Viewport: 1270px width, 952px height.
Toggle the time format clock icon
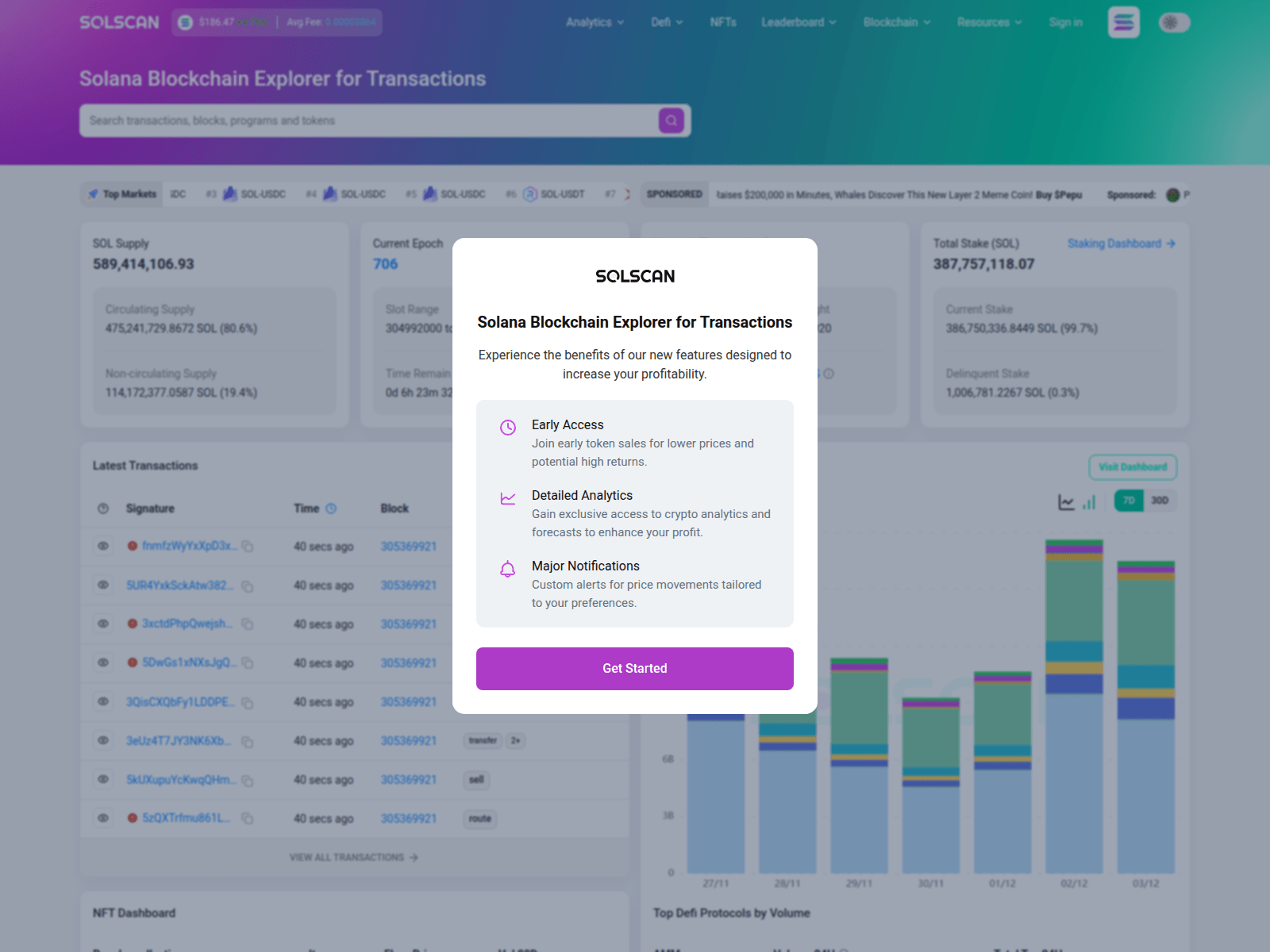331,509
